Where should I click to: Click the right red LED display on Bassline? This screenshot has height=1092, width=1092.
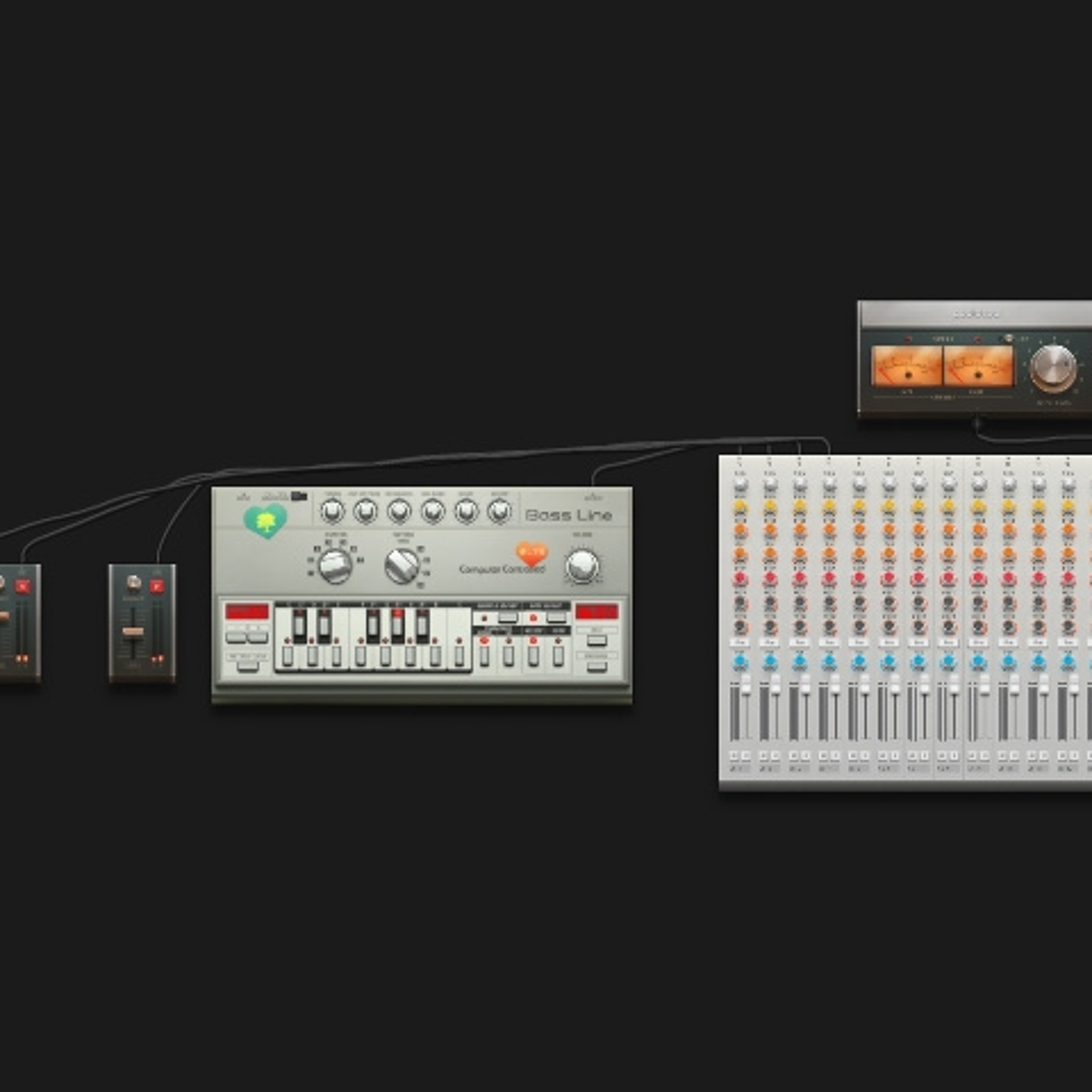point(597,612)
